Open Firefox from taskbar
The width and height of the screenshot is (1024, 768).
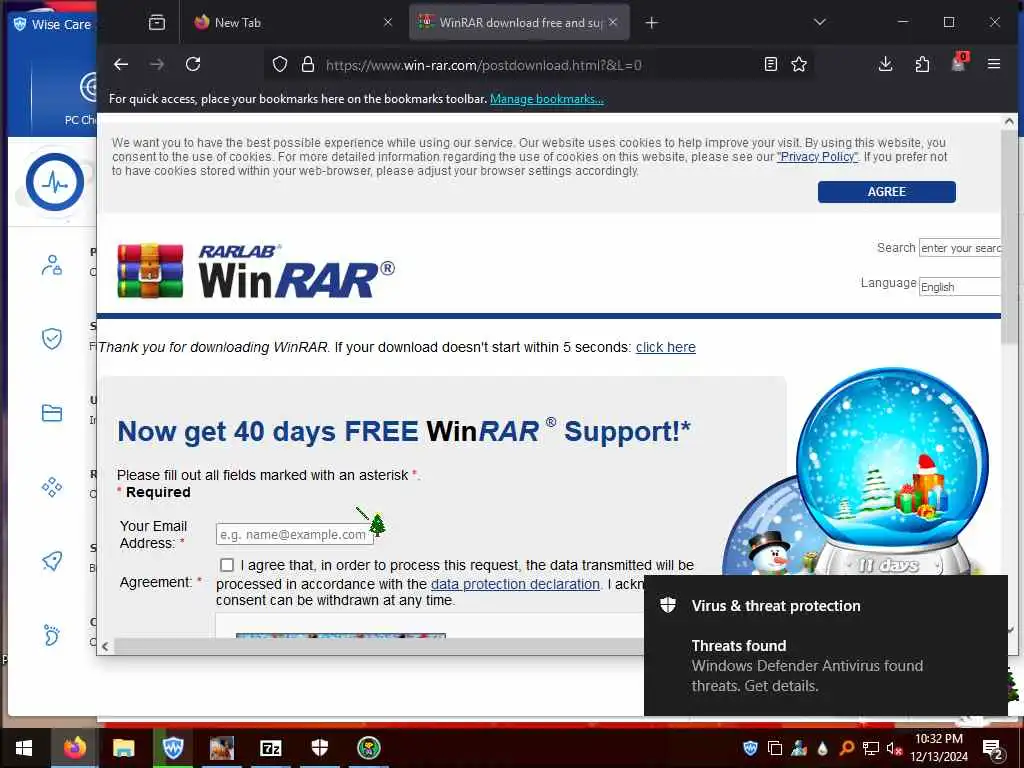click(74, 748)
